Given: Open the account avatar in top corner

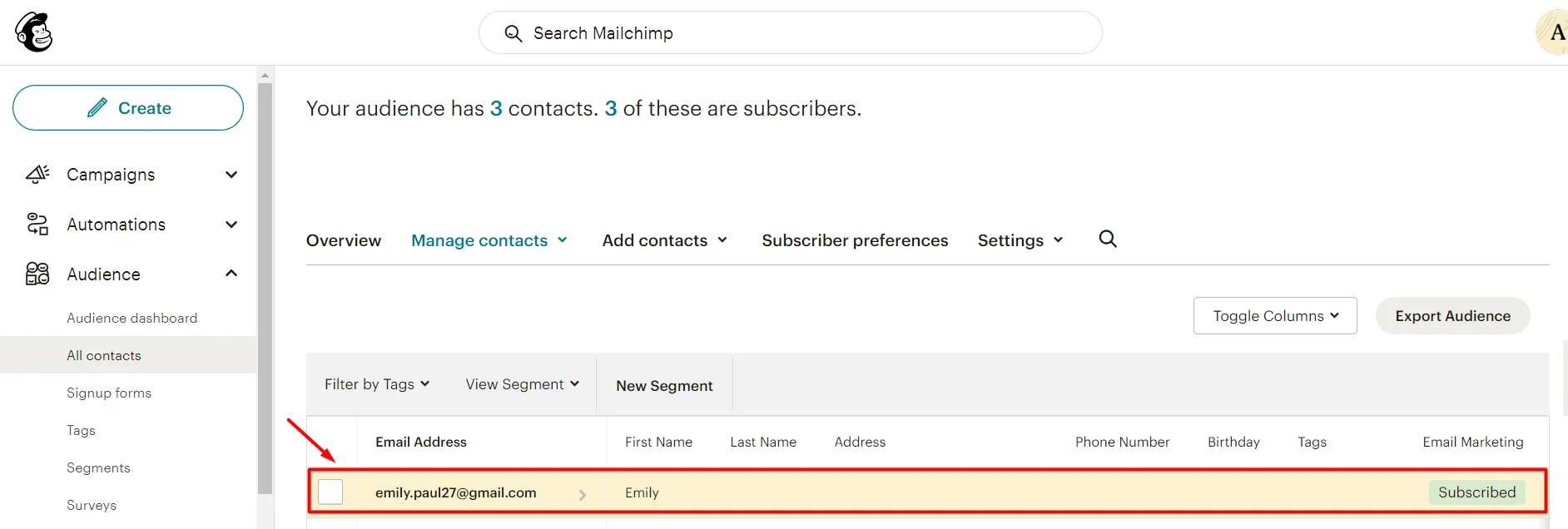Looking at the screenshot, I should click(1553, 32).
